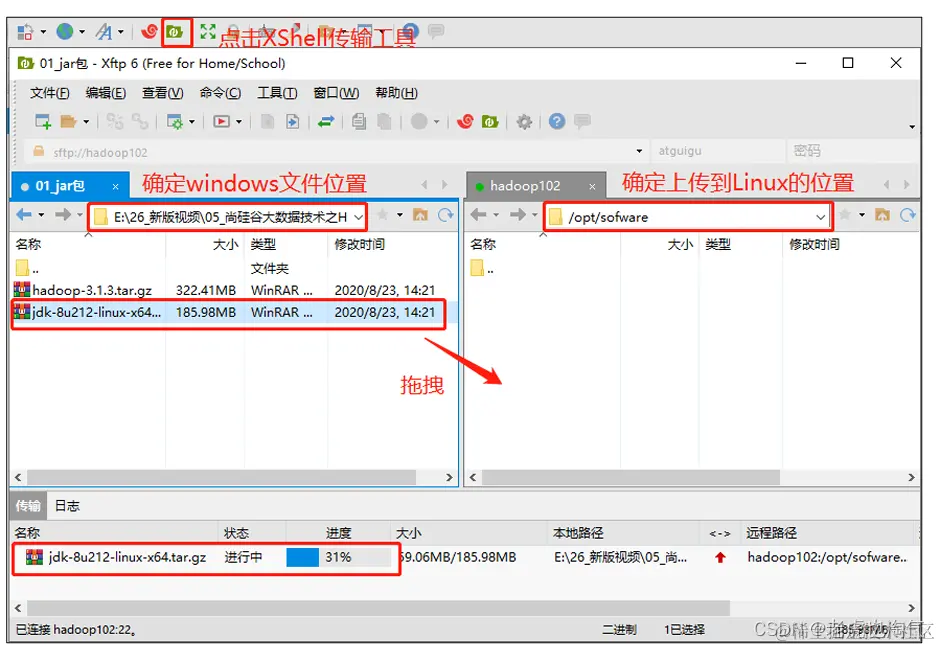Open the 帮助(H) menu

(x=396, y=93)
